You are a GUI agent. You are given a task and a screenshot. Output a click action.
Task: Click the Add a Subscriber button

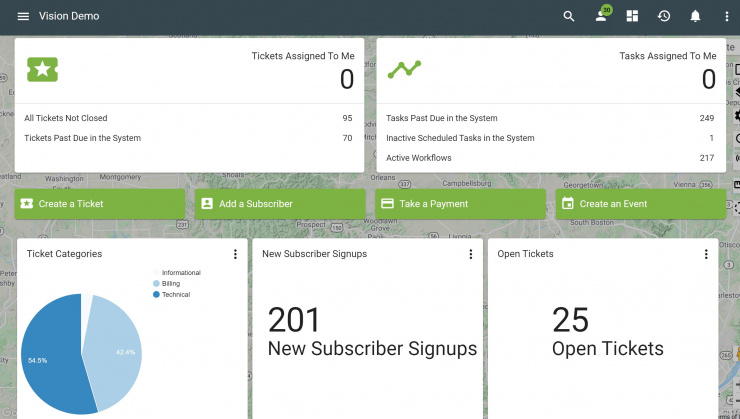point(280,204)
